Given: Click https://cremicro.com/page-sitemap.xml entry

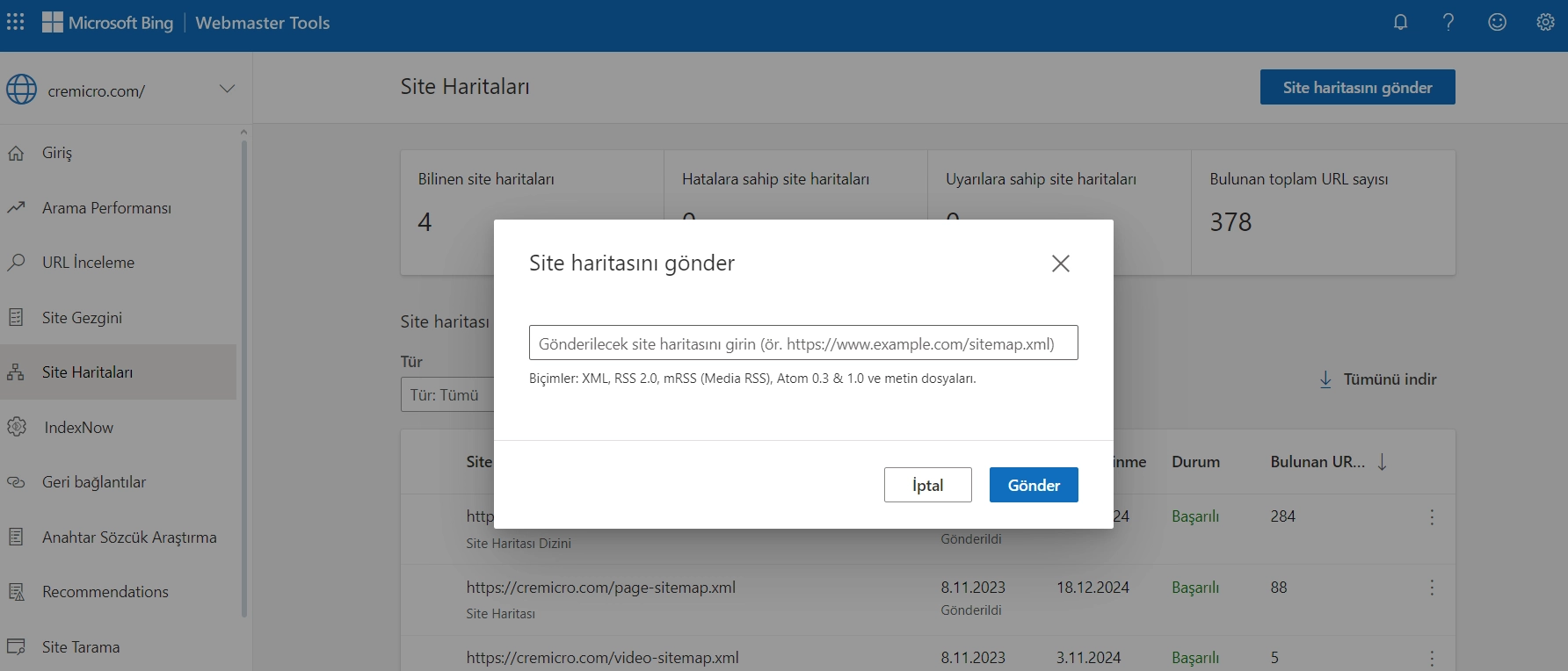Looking at the screenshot, I should tap(601, 588).
